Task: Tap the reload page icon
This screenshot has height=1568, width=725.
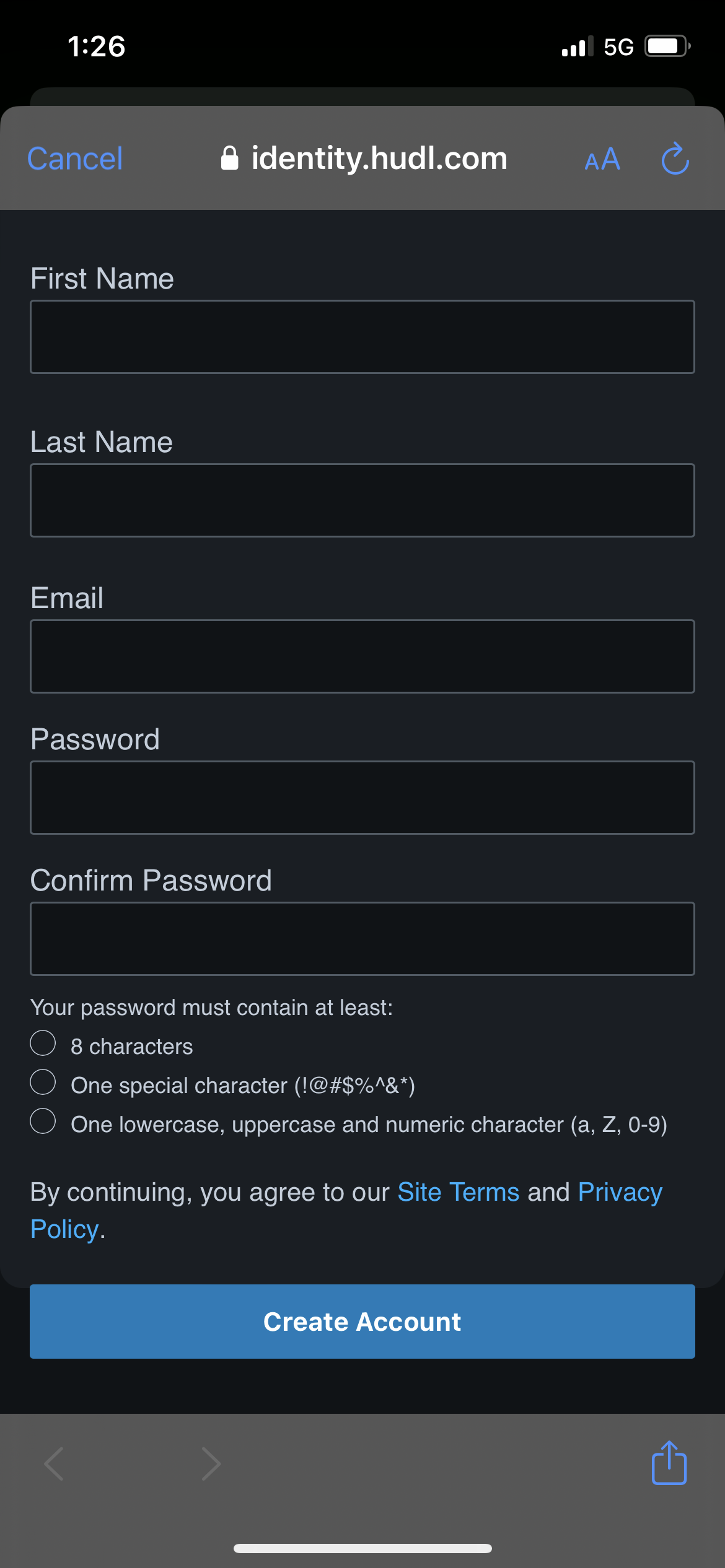Action: pyautogui.click(x=675, y=159)
